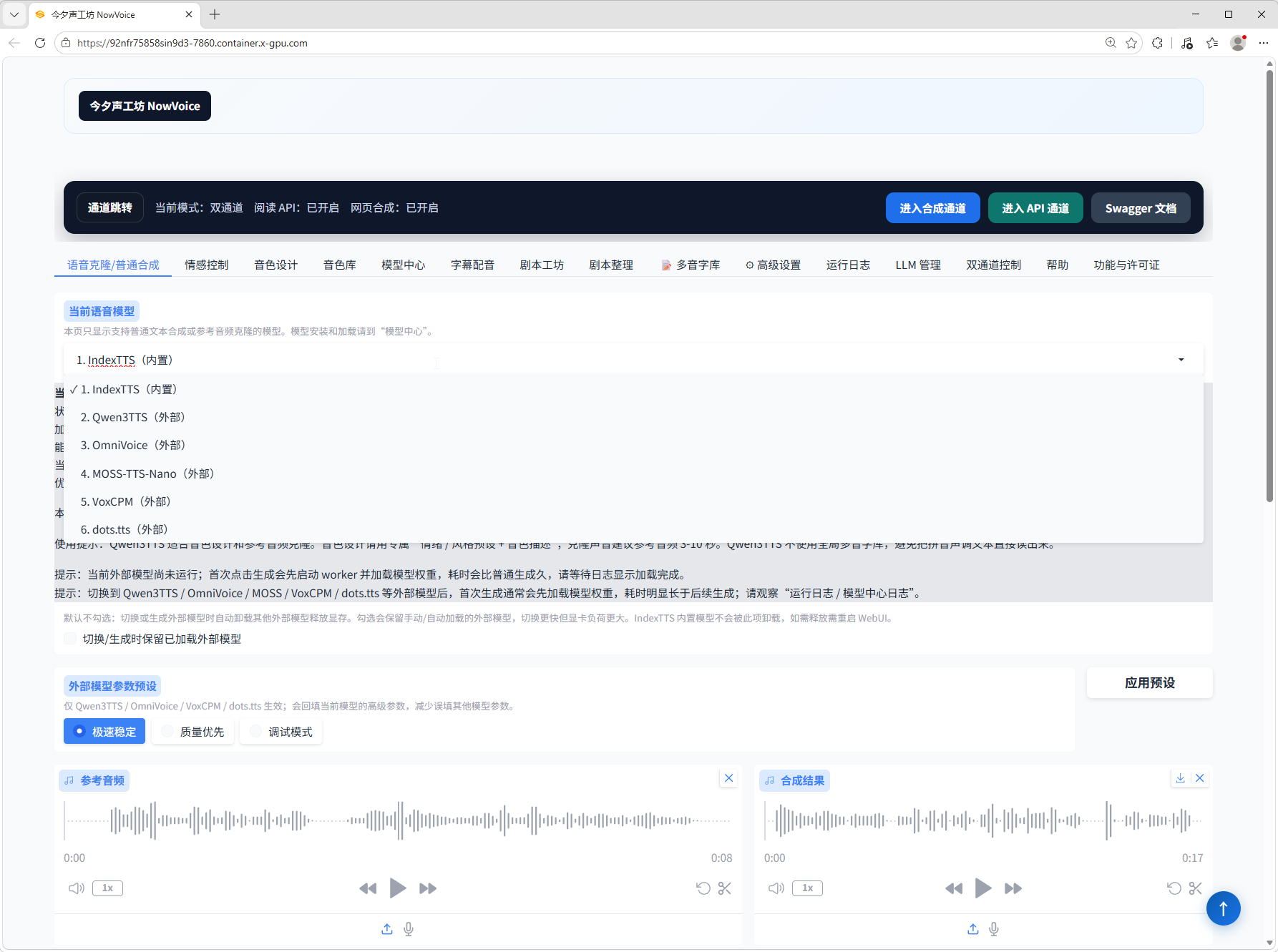Change synthesis result 1x playback speed
The width and height of the screenshot is (1278, 952).
(x=807, y=888)
